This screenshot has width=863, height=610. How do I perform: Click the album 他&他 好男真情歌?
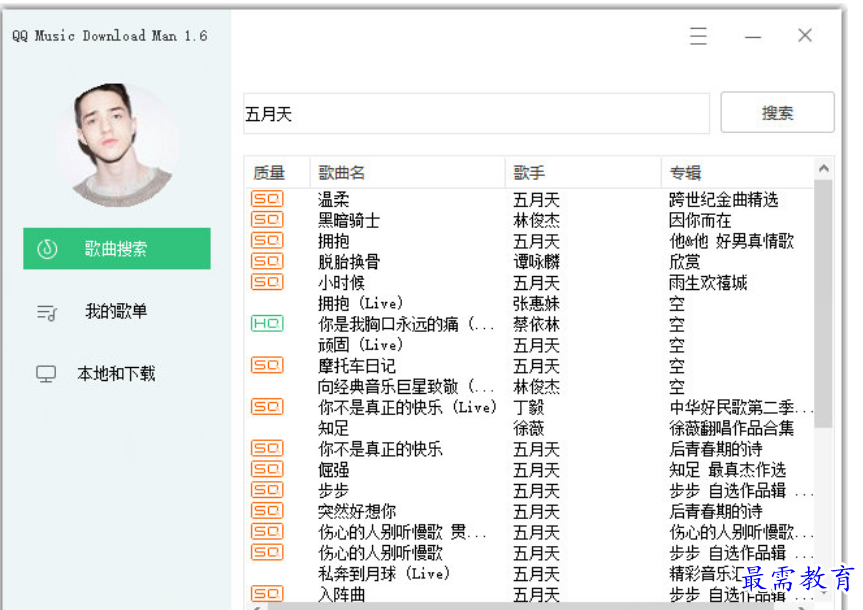[731, 241]
